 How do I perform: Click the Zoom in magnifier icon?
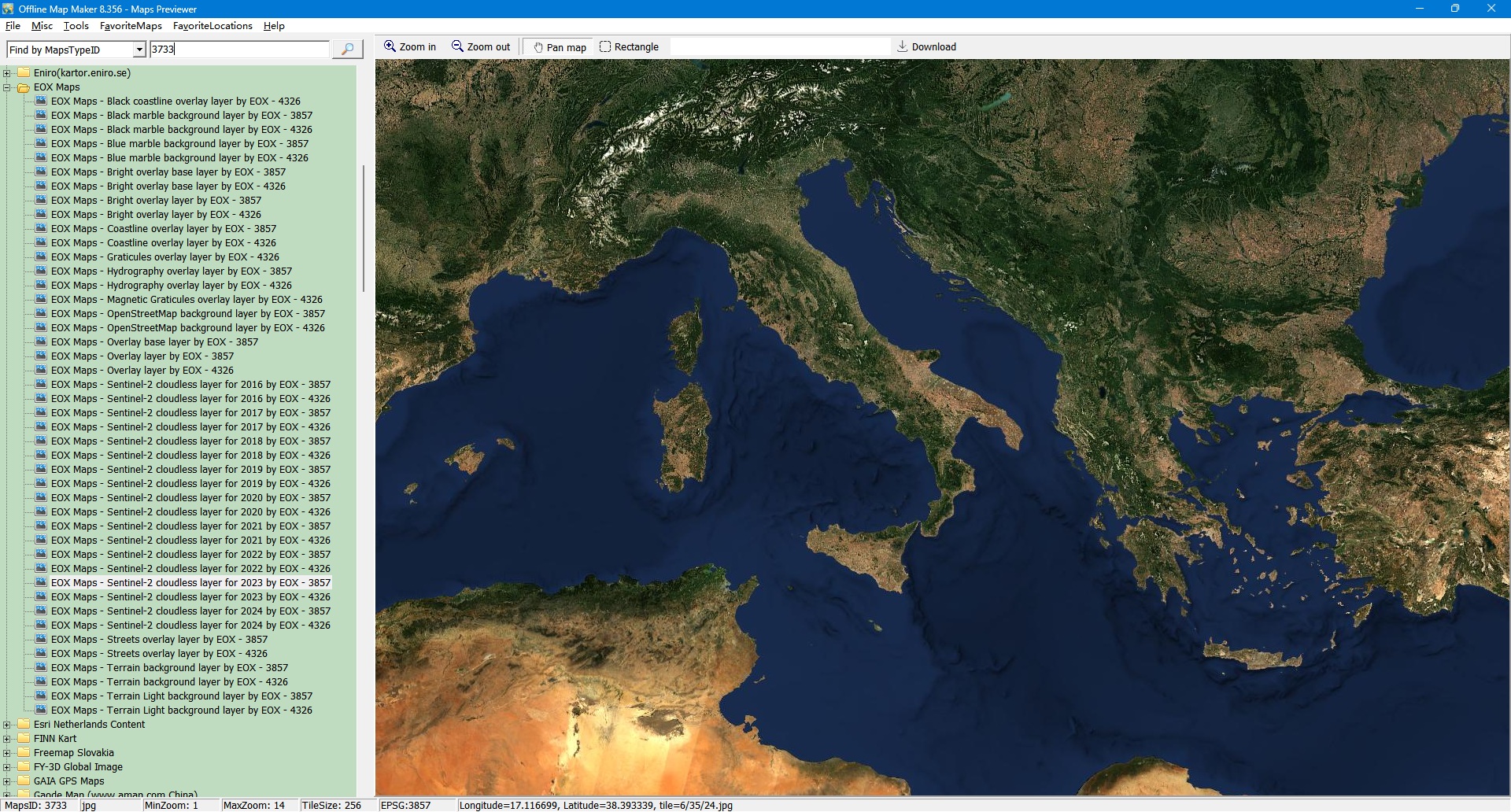390,46
